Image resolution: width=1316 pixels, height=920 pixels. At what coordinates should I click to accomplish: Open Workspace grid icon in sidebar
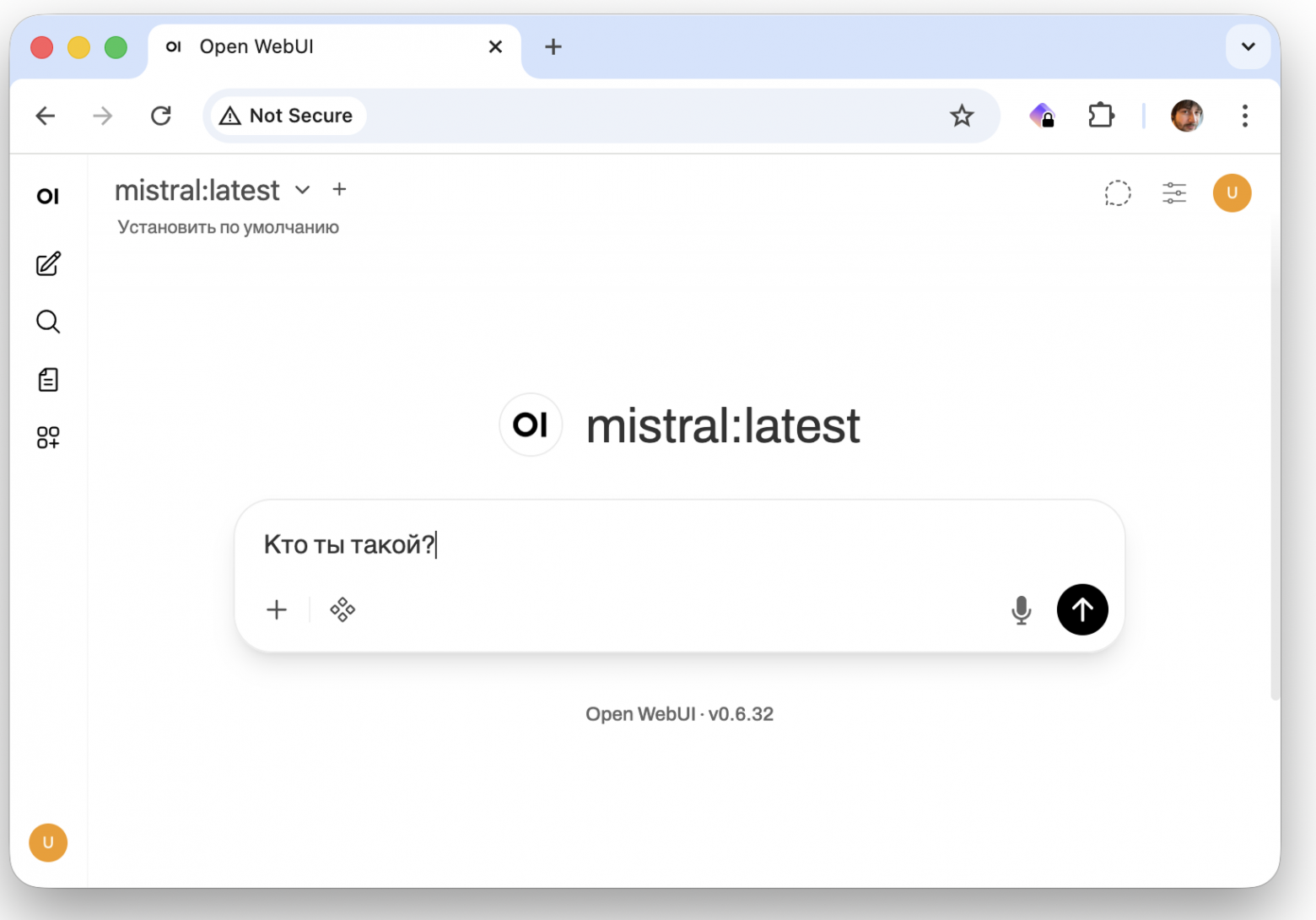tap(48, 437)
